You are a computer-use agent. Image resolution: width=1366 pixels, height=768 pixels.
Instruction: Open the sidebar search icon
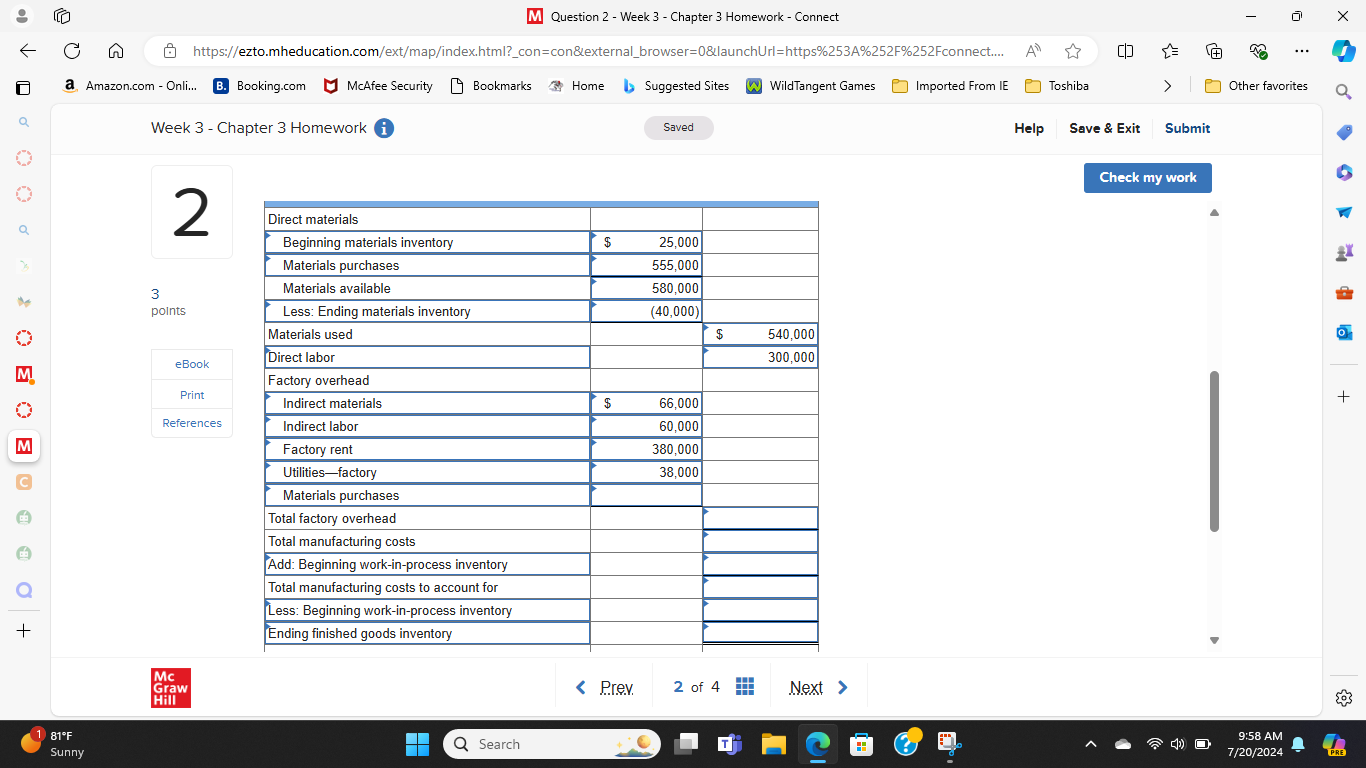click(x=1343, y=92)
